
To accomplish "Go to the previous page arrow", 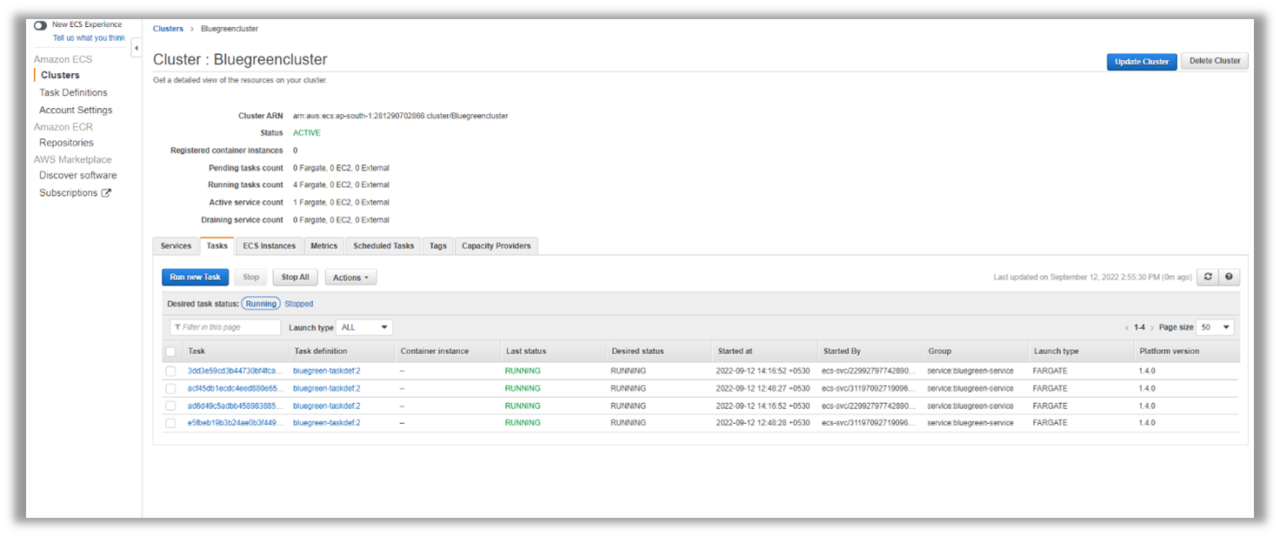I will [x=1127, y=328].
